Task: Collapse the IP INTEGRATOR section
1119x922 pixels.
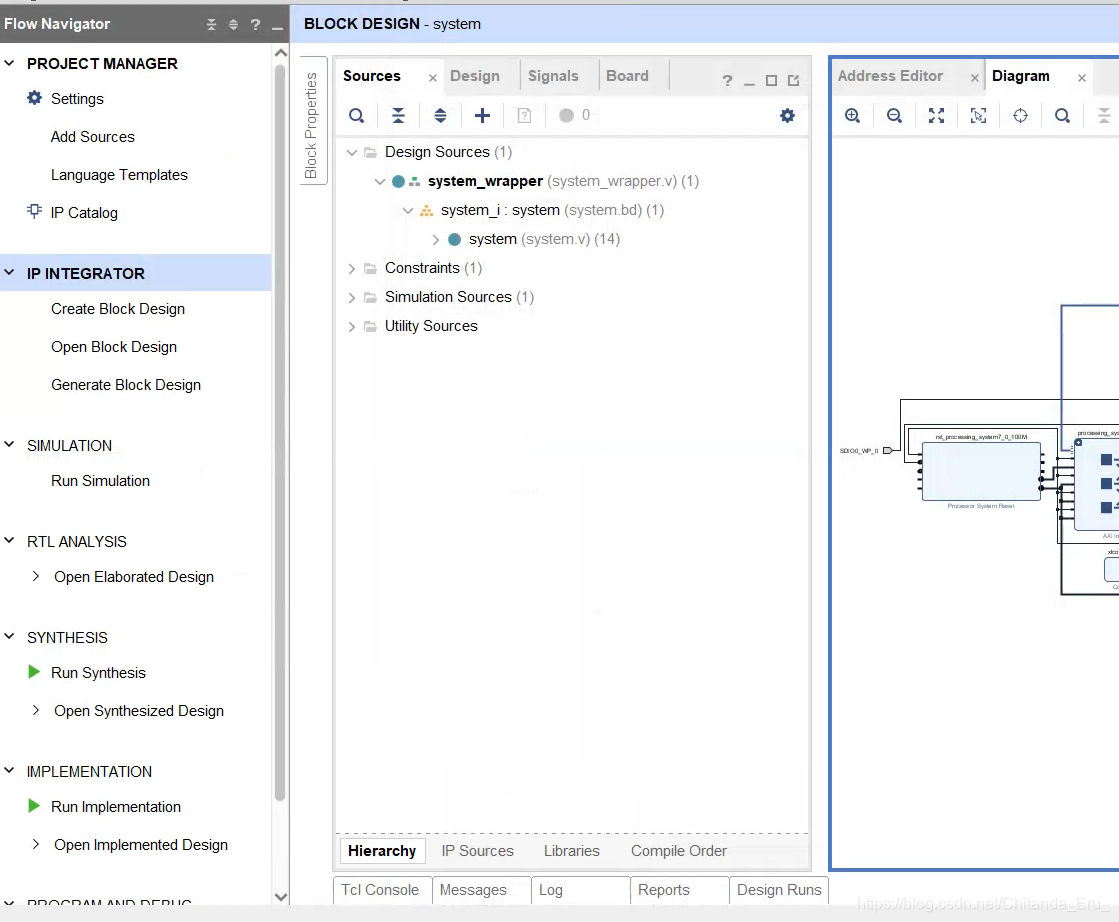Action: click(x=9, y=273)
